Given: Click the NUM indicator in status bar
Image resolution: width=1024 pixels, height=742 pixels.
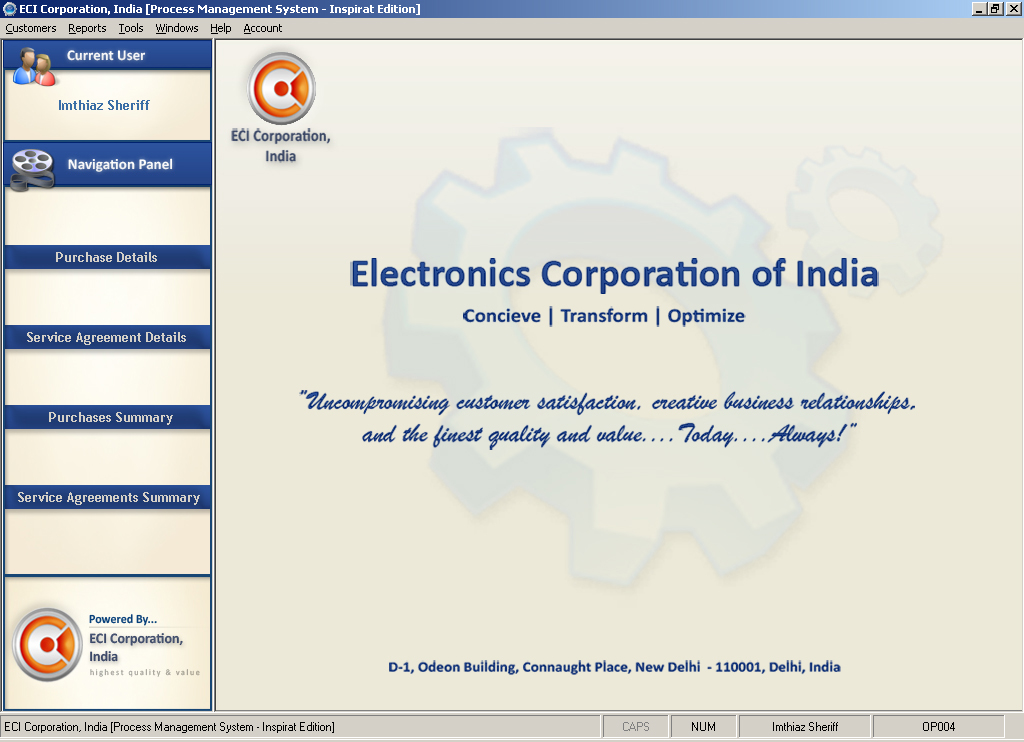Looking at the screenshot, I should (703, 727).
